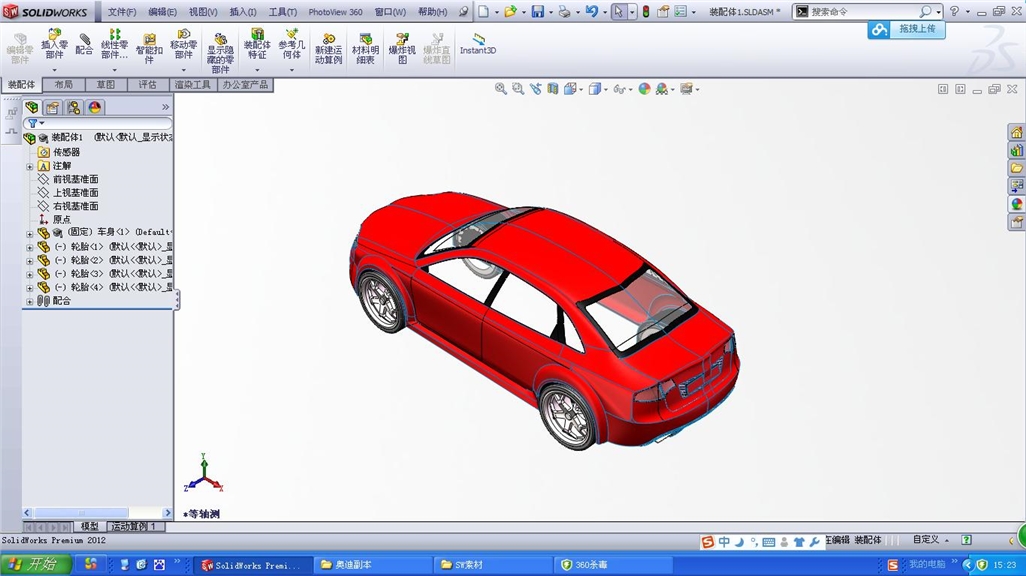The height and width of the screenshot is (576, 1026).
Task: Switch to the 渲染工具 tab
Action: 192,85
